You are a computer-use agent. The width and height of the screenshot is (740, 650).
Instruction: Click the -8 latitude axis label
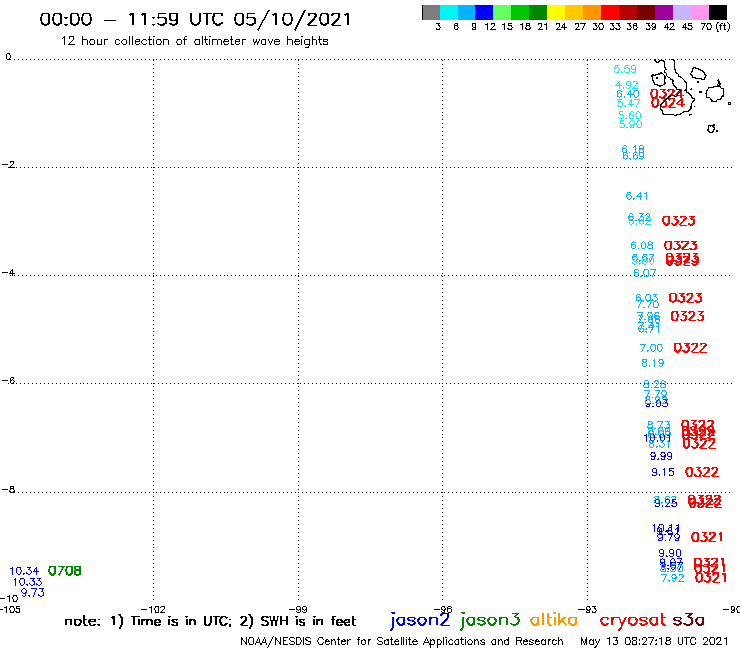(8, 490)
